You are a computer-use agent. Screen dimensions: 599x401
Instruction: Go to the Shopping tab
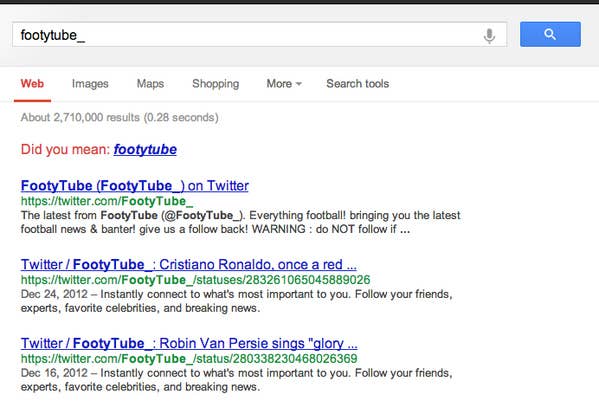coord(215,84)
